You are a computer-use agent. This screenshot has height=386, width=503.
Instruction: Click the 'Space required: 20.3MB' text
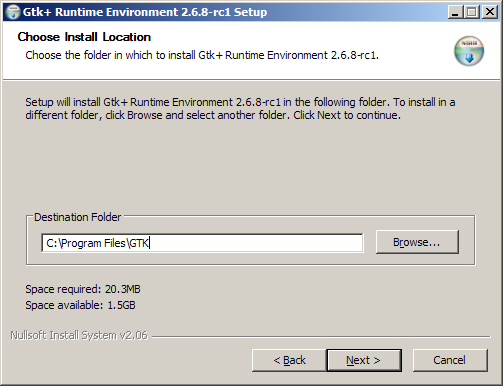pyautogui.click(x=83, y=289)
